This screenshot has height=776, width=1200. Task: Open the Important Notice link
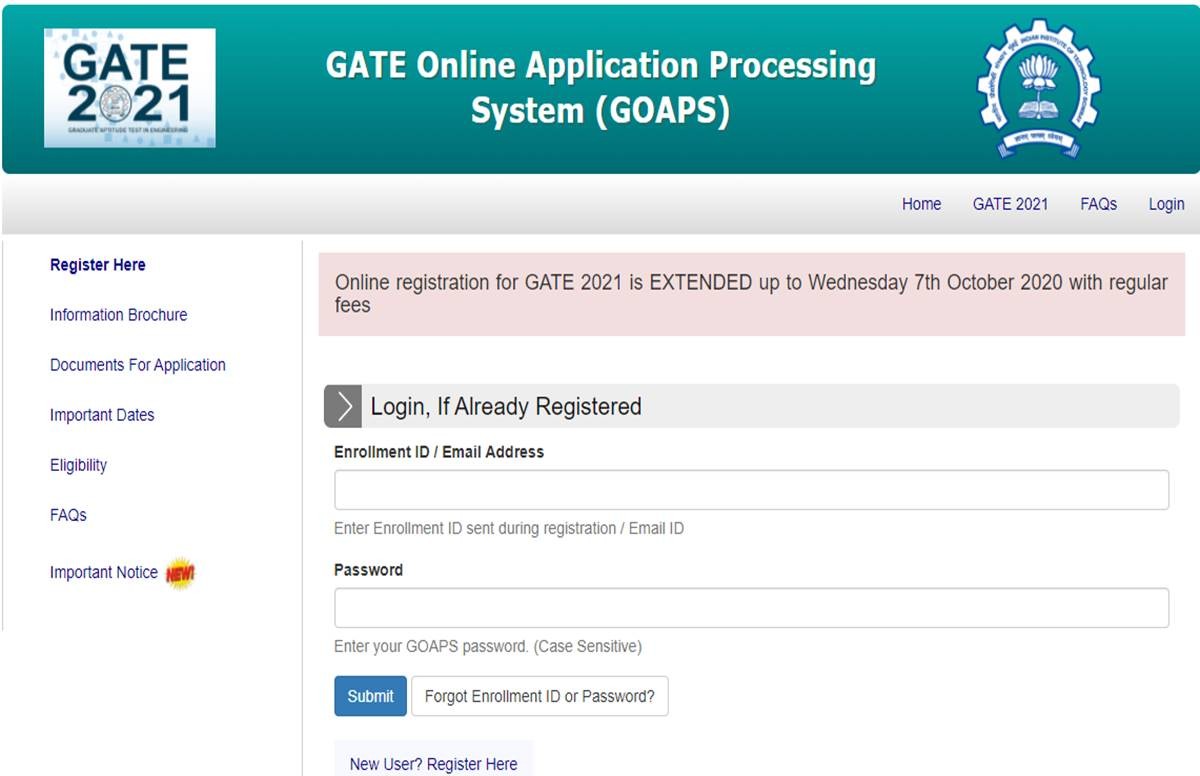[104, 572]
